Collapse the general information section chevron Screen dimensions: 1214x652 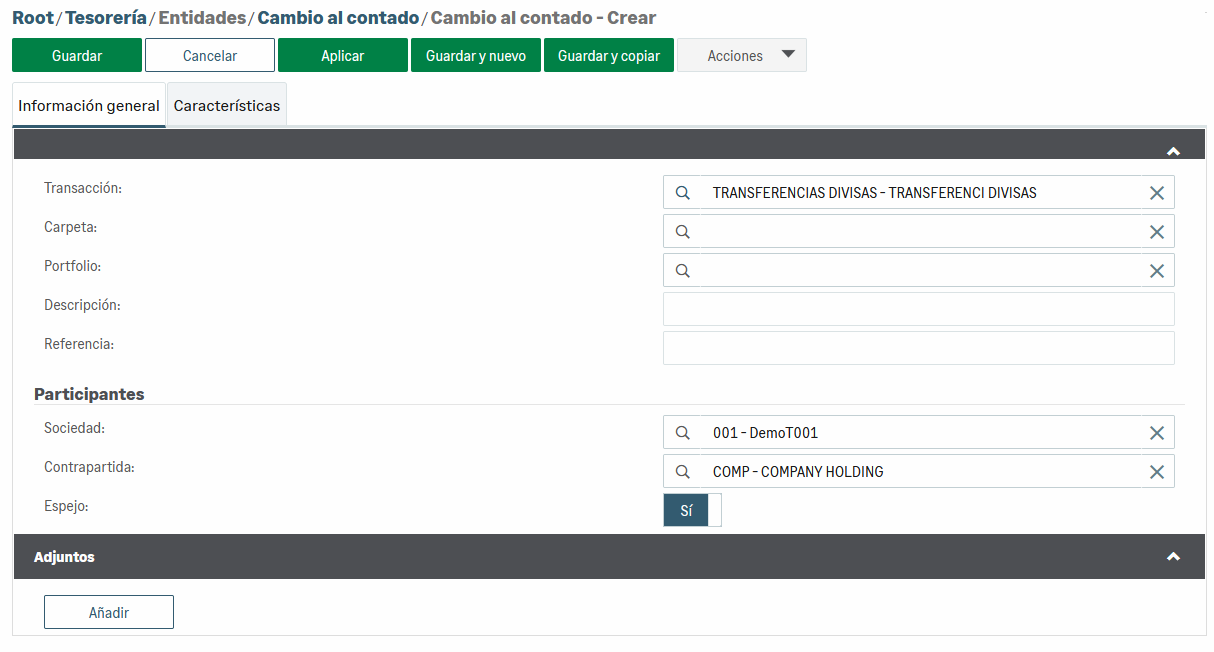tap(1173, 151)
